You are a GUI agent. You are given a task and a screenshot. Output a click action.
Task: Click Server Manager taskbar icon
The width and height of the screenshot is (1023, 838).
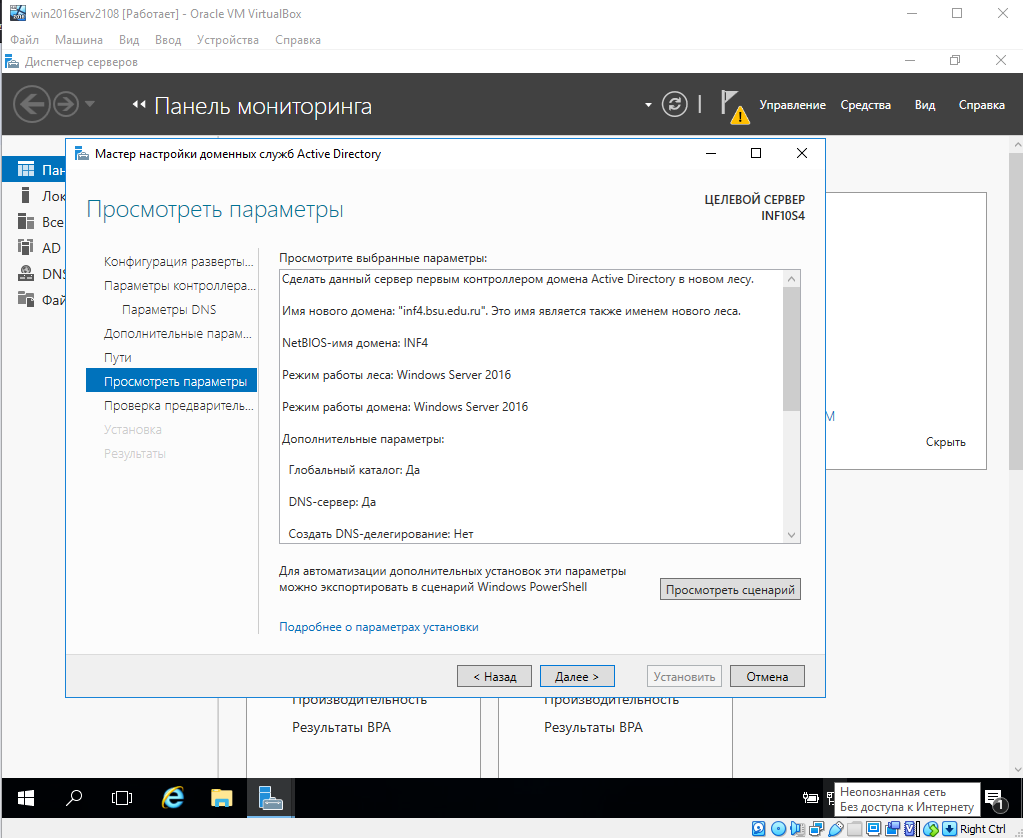[270, 798]
